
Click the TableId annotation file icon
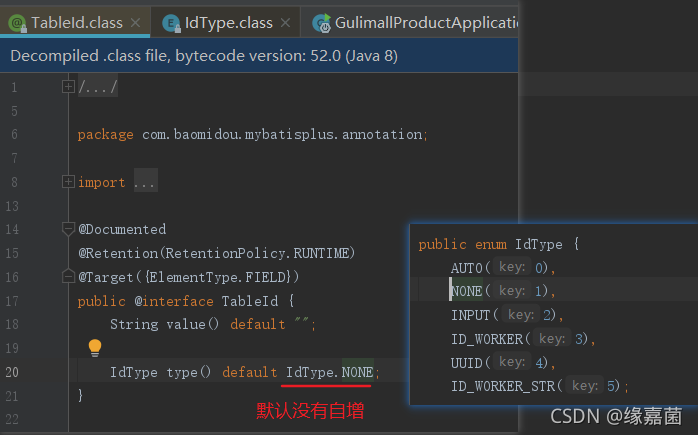click(18, 23)
